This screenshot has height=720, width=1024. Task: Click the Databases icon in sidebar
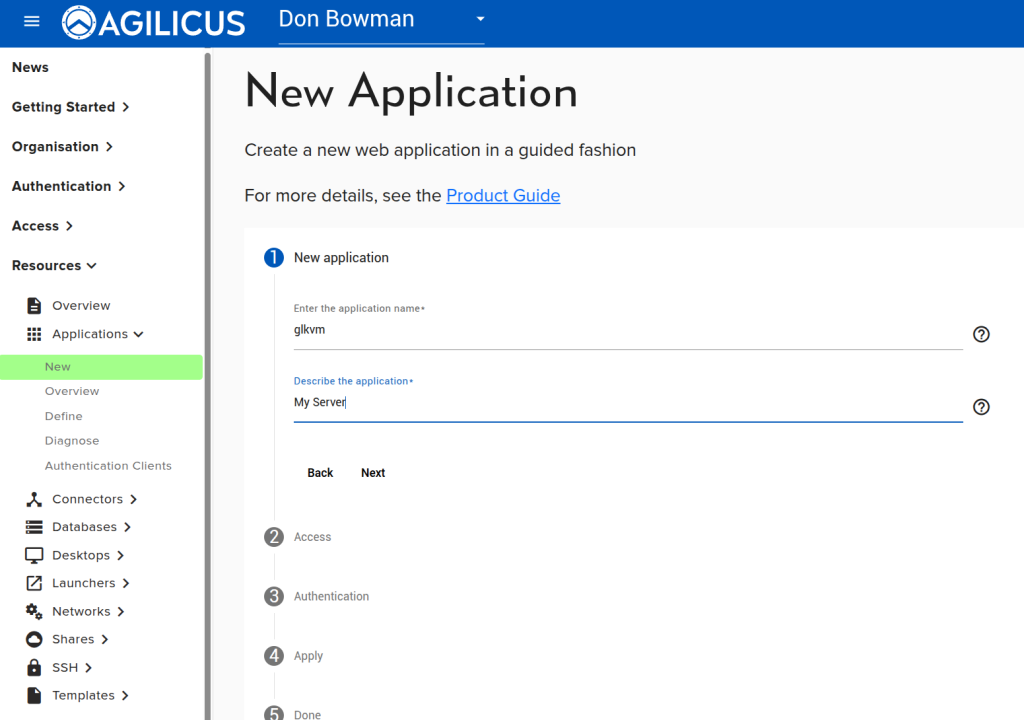click(x=34, y=527)
